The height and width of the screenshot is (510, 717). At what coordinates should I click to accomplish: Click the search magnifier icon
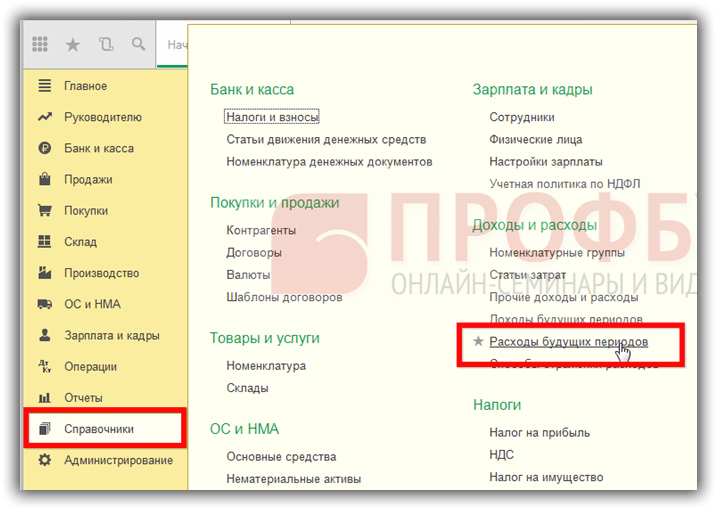pyautogui.click(x=138, y=45)
